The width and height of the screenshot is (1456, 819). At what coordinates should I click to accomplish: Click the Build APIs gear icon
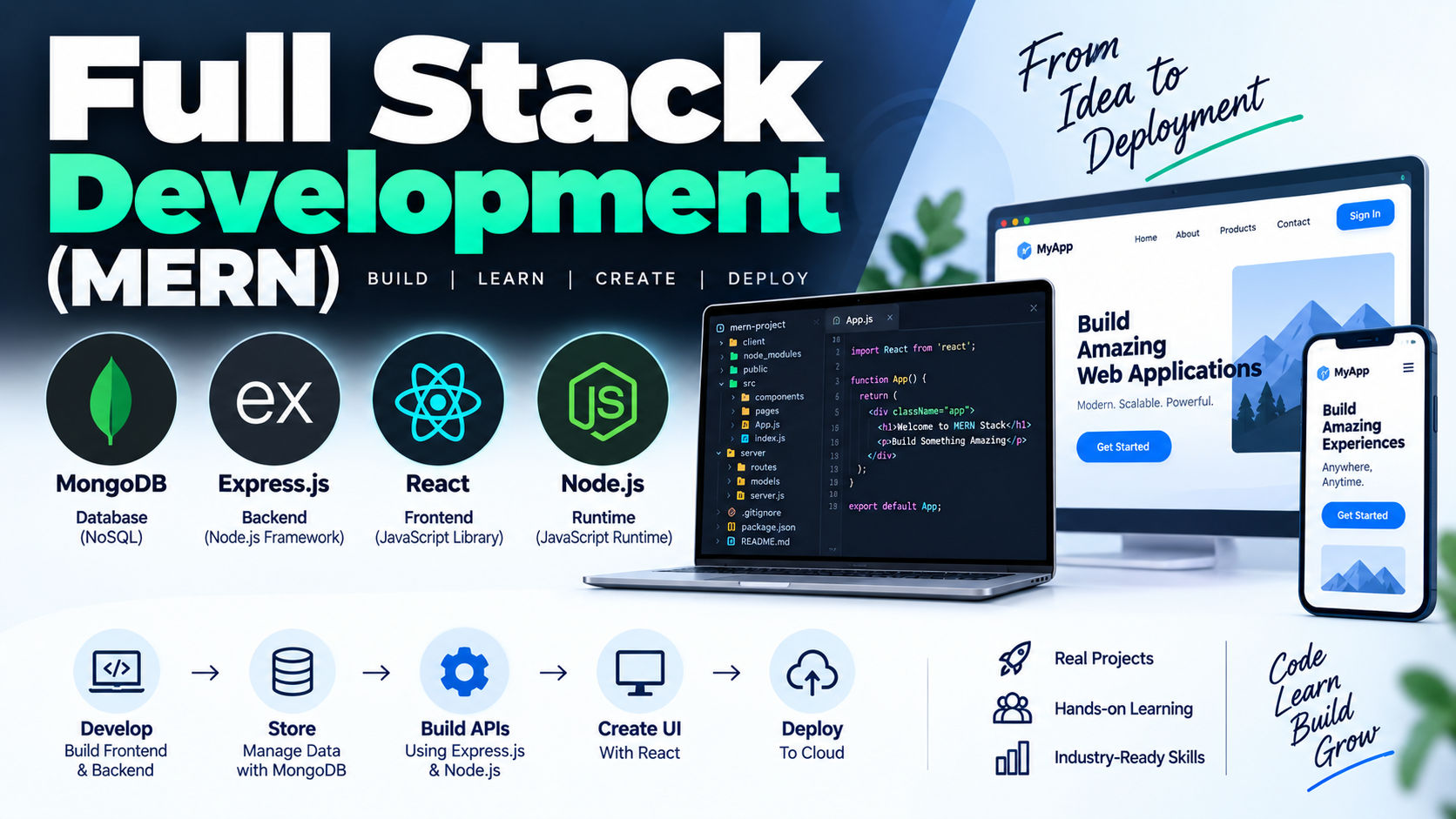(464, 671)
